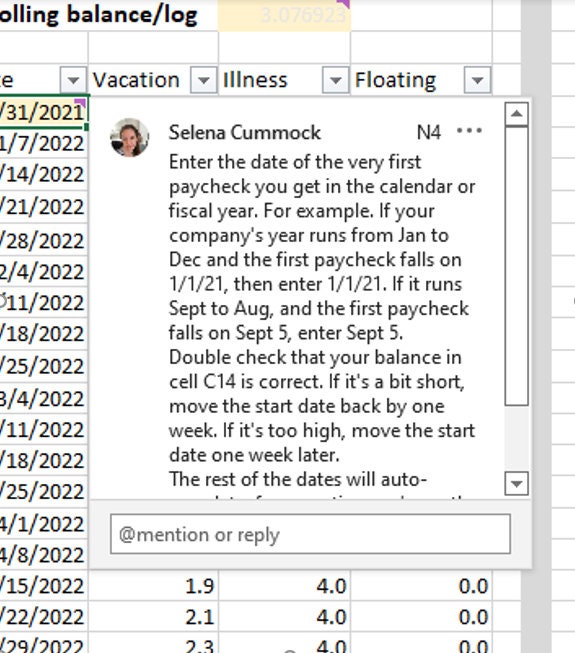Open the Illness column filter dropdown
The width and height of the screenshot is (575, 653).
(336, 80)
